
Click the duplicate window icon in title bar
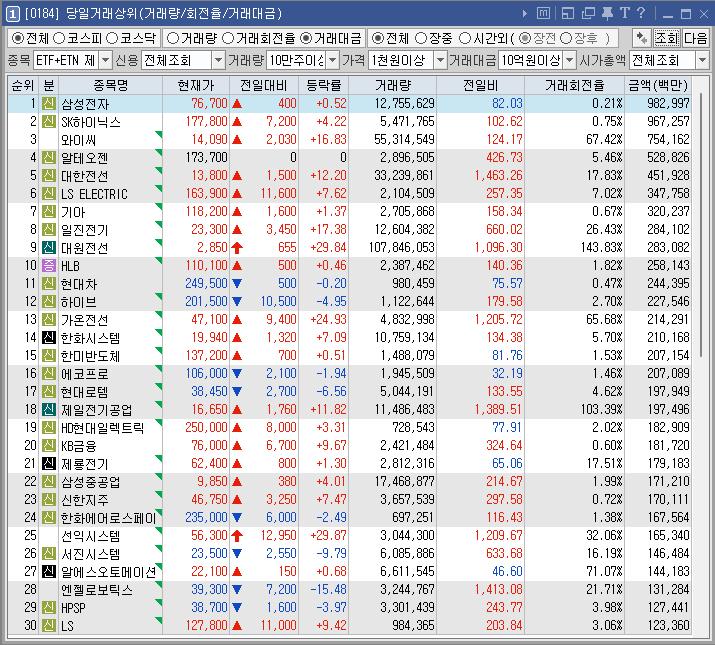[x=588, y=13]
